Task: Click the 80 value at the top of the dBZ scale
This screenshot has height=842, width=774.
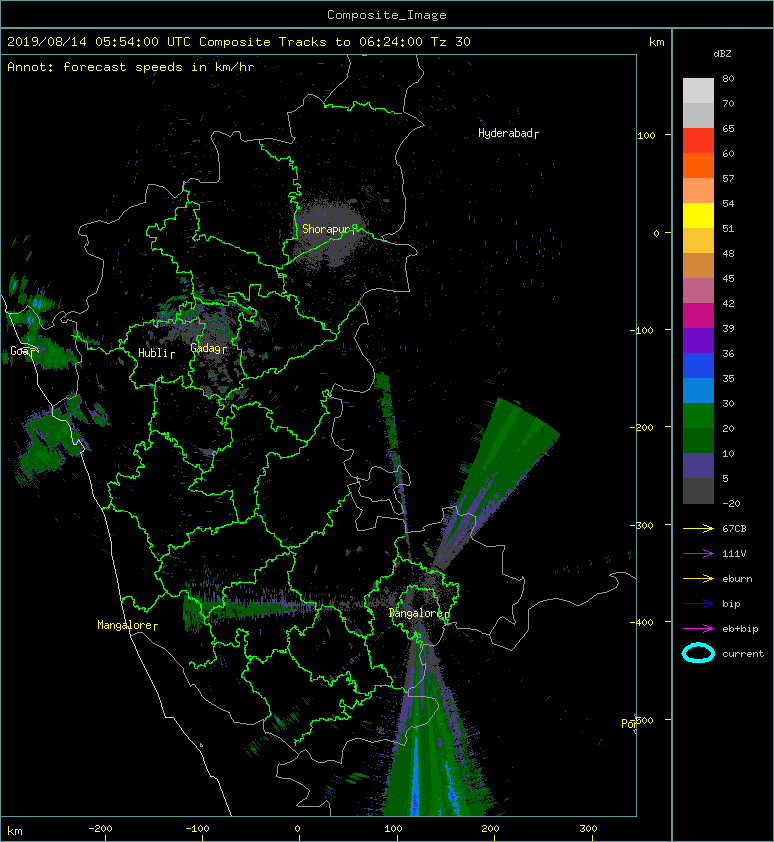Action: pos(728,78)
